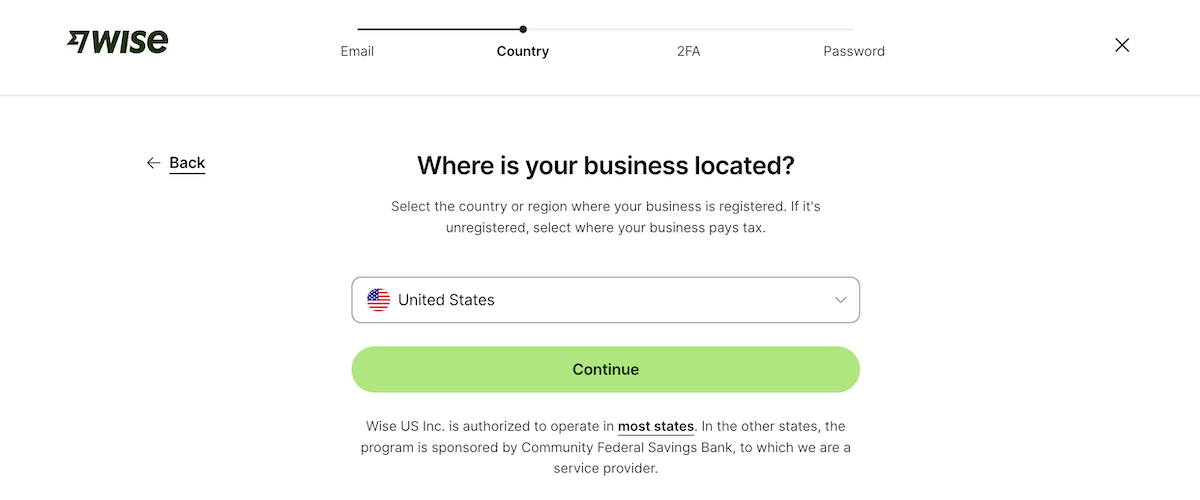
Task: Click the WISE wordmark text in header
Action: pyautogui.click(x=131, y=42)
